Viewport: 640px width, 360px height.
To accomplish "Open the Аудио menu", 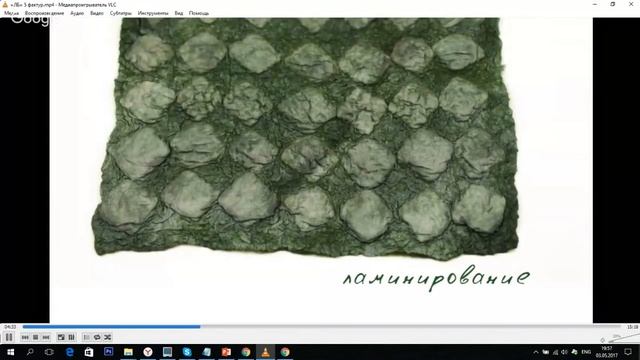I will [77, 13].
